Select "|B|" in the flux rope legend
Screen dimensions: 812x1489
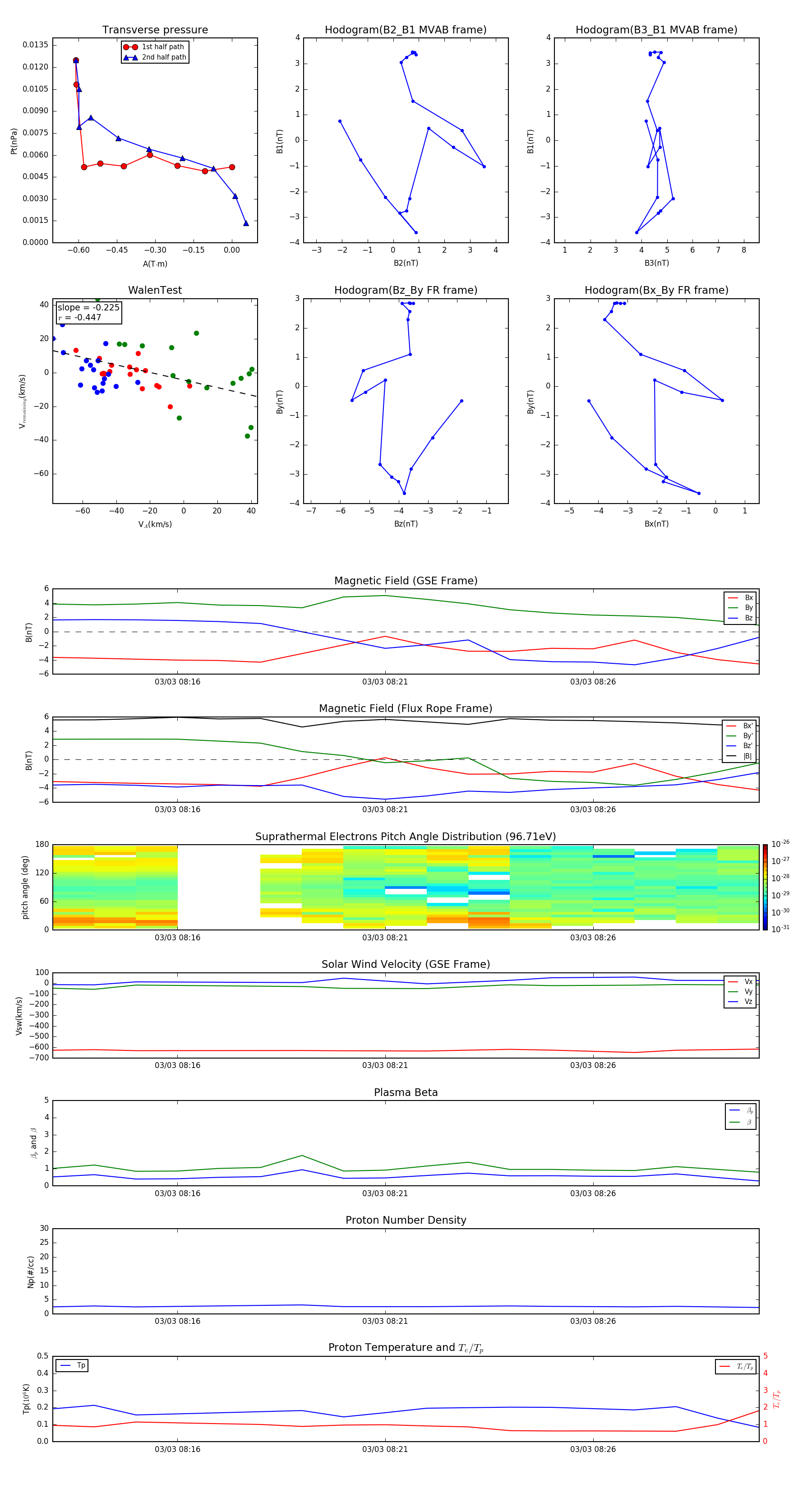point(740,756)
